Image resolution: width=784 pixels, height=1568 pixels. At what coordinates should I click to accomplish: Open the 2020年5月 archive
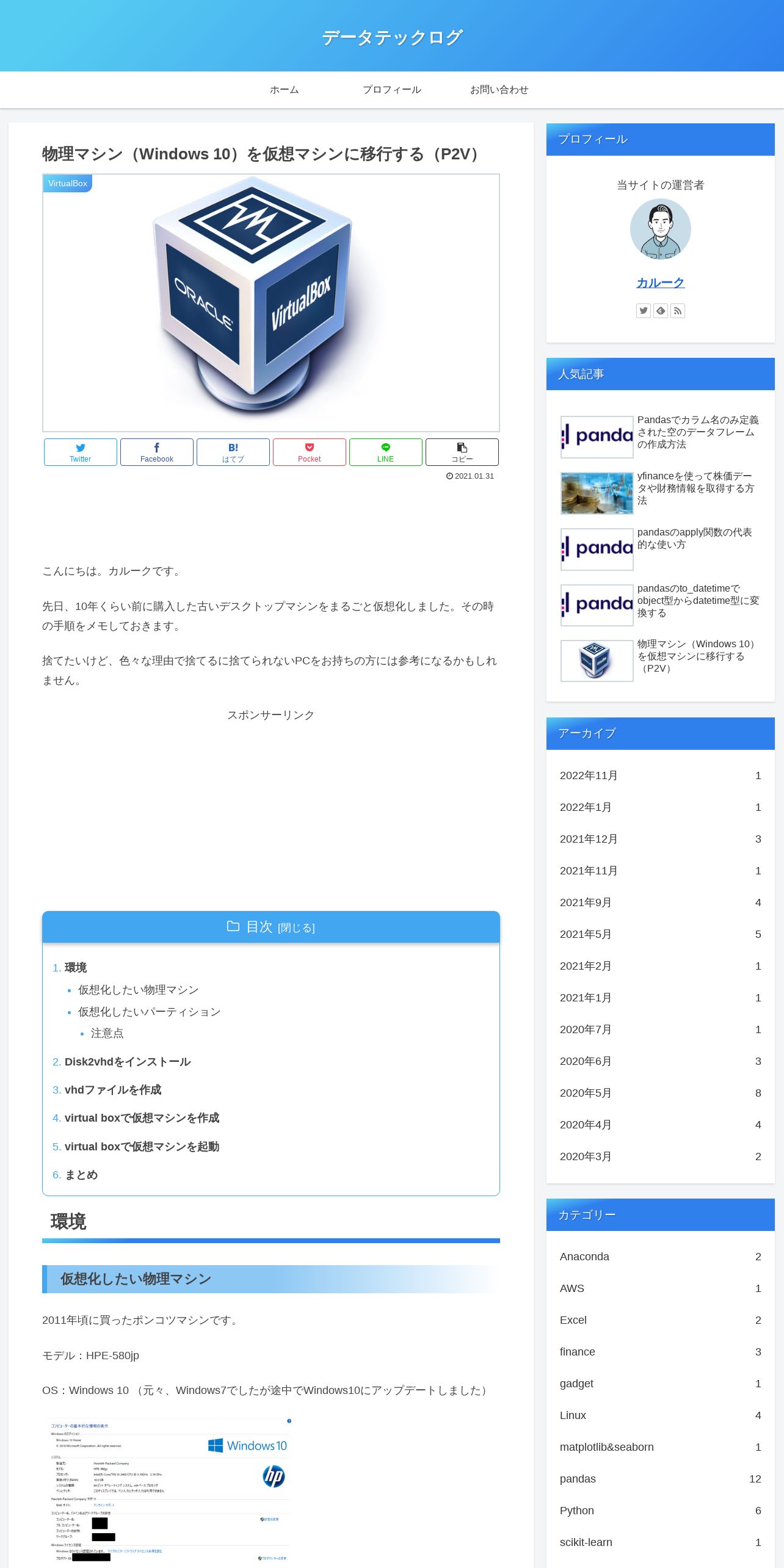(661, 1093)
